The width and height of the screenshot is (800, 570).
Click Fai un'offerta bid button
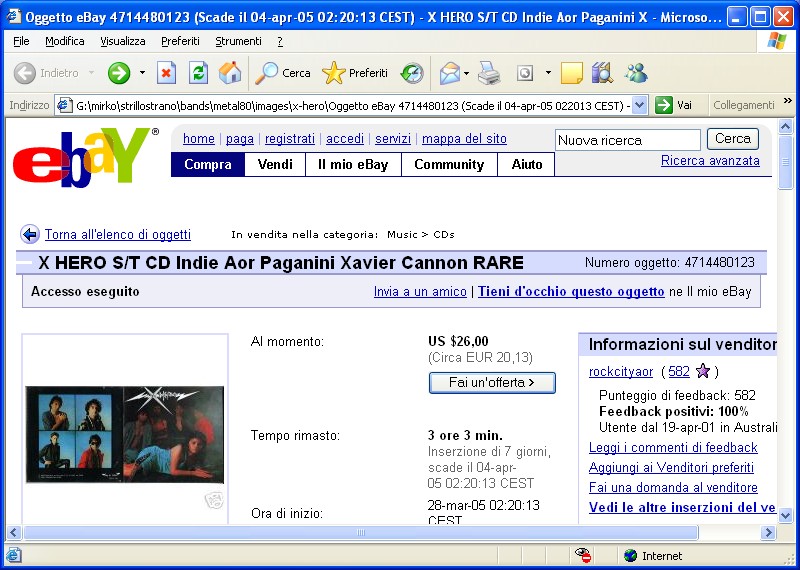(492, 383)
